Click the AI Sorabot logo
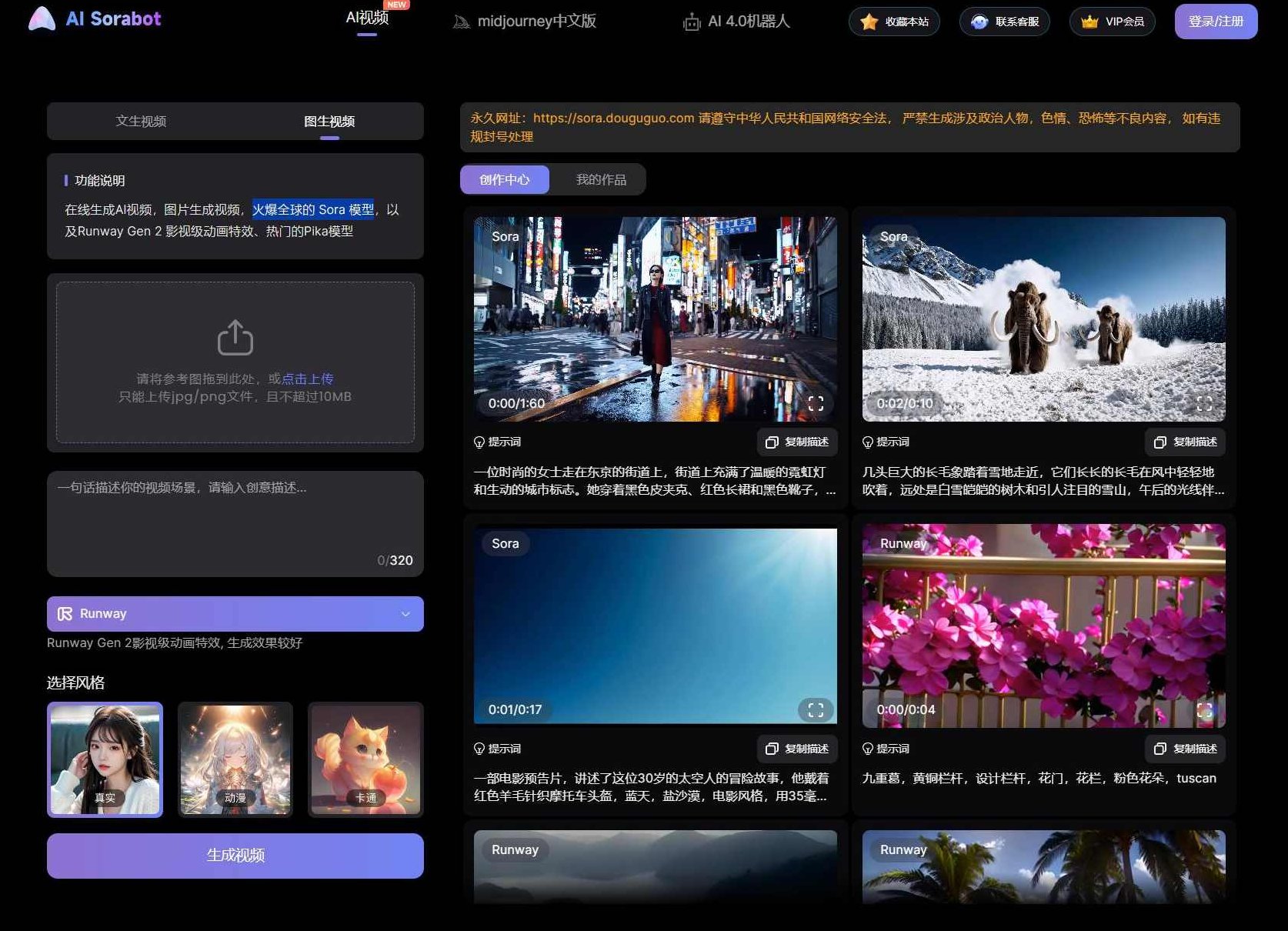 (x=92, y=18)
